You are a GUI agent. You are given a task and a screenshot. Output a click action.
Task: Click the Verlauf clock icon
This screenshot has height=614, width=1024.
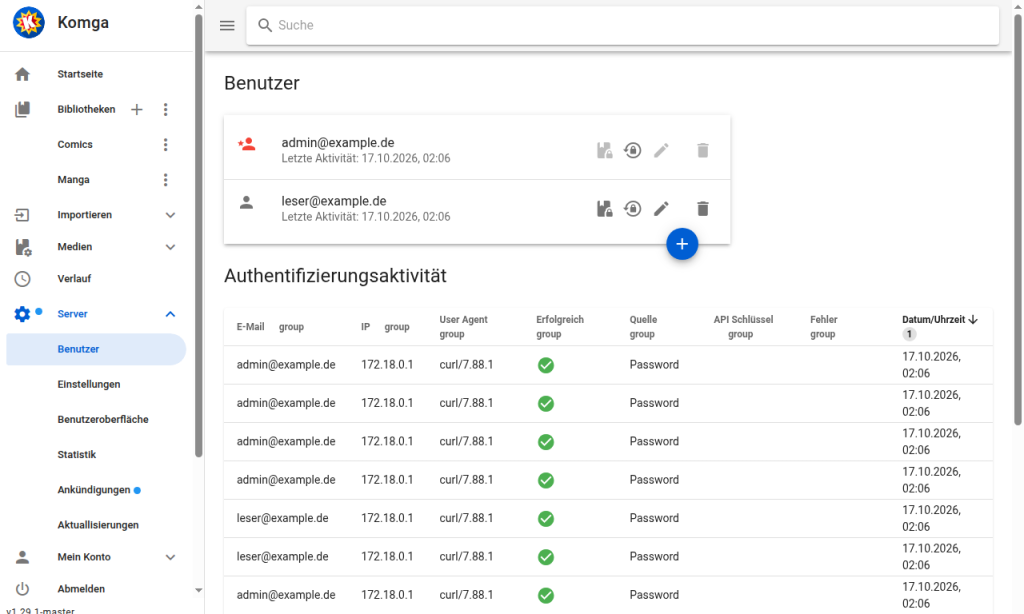(x=22, y=279)
